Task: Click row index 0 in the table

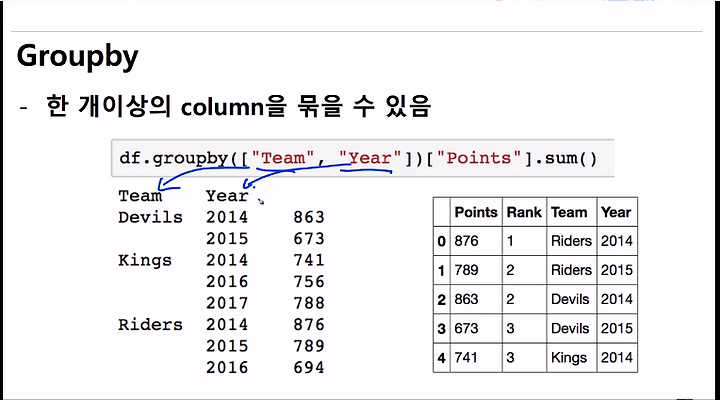Action: click(x=441, y=241)
